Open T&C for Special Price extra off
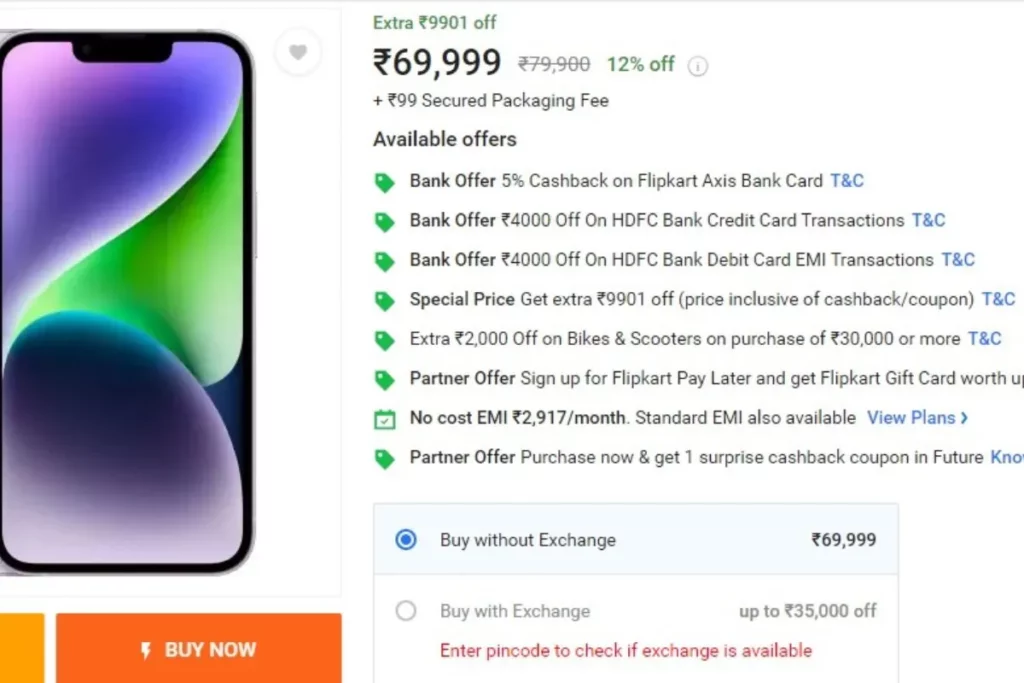Screen dimensions: 1024x683 point(998,299)
